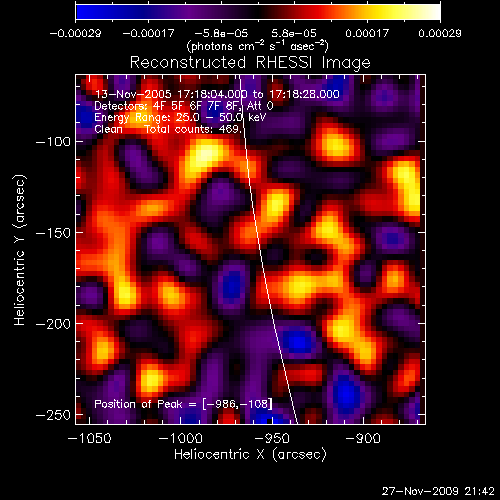Click the colorbar label '-0.00029'

[x=75, y=33]
